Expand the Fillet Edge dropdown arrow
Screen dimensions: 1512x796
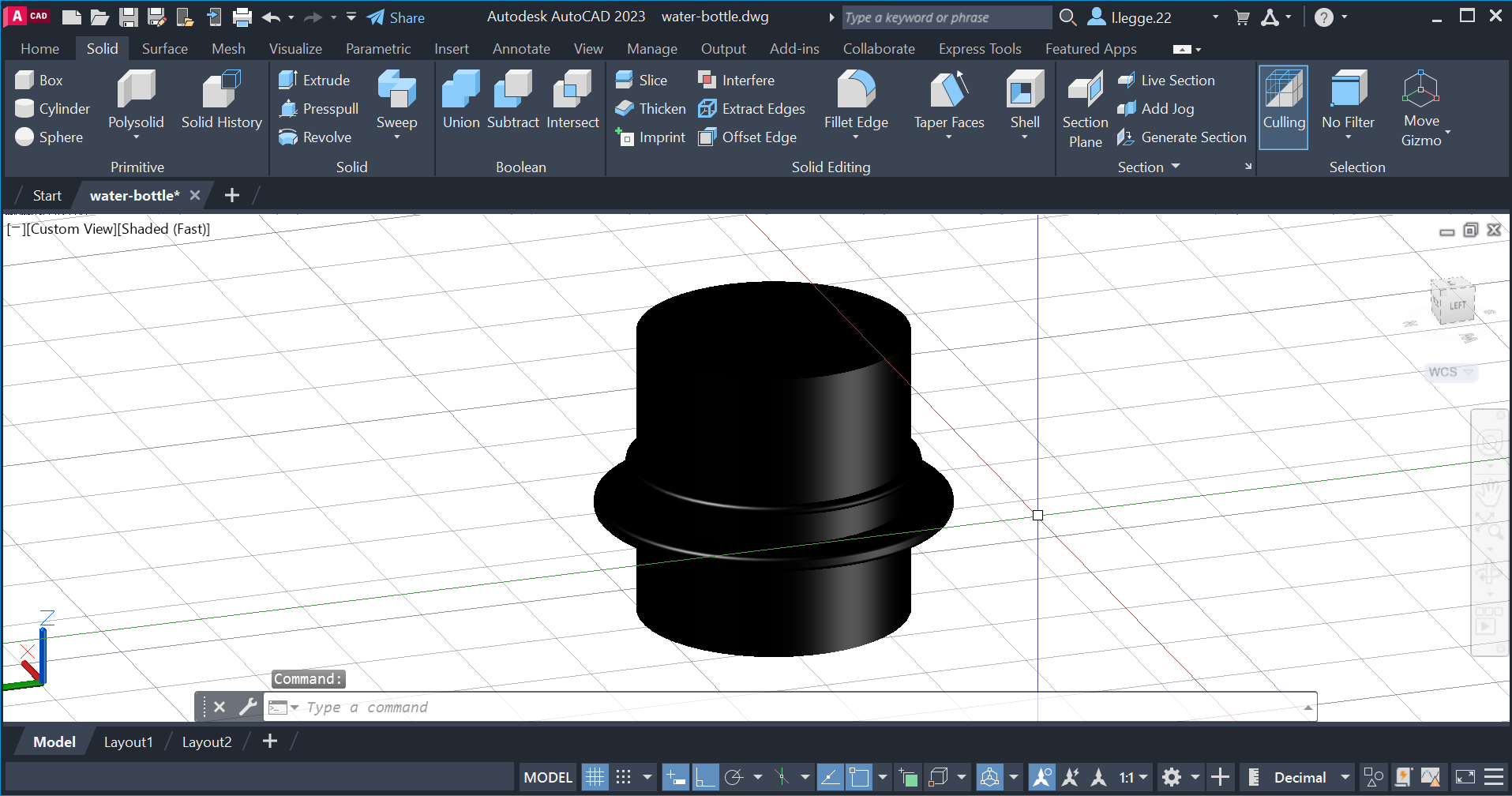pos(856,138)
